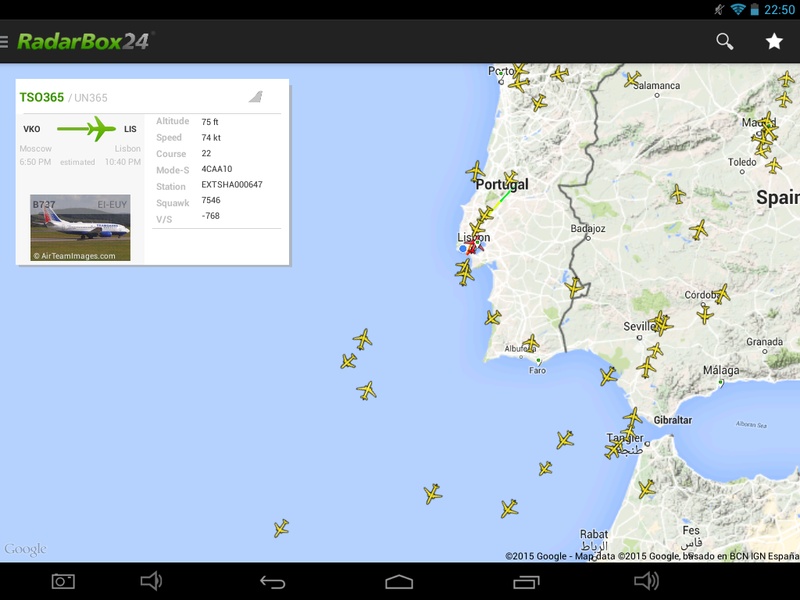Screen dimensions: 800x600
Task: Tap the favorites star icon
Action: pos(774,41)
